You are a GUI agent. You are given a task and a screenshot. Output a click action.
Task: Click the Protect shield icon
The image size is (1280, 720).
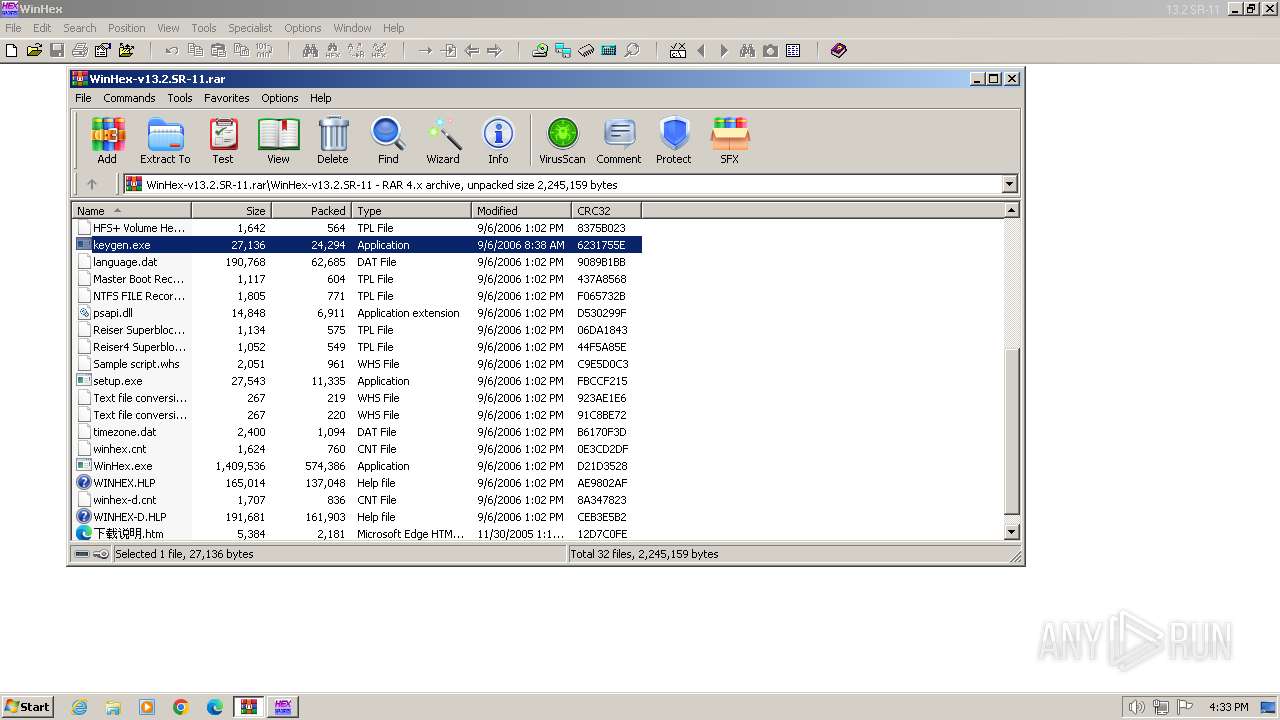click(674, 140)
